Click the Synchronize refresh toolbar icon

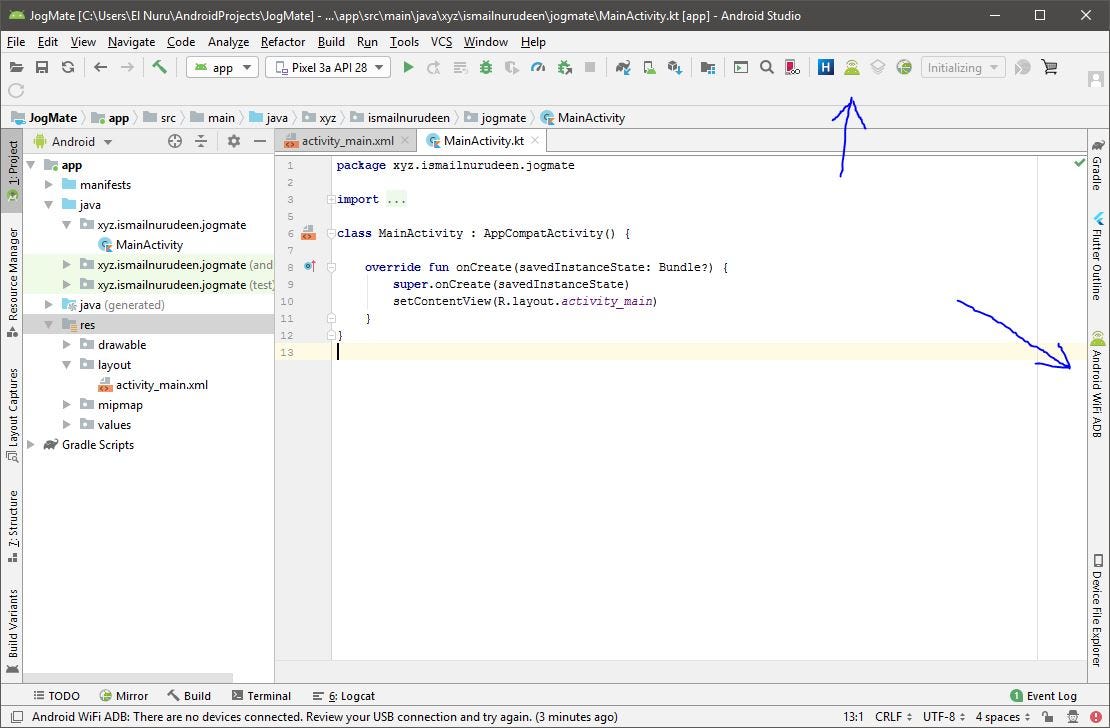pyautogui.click(x=68, y=67)
